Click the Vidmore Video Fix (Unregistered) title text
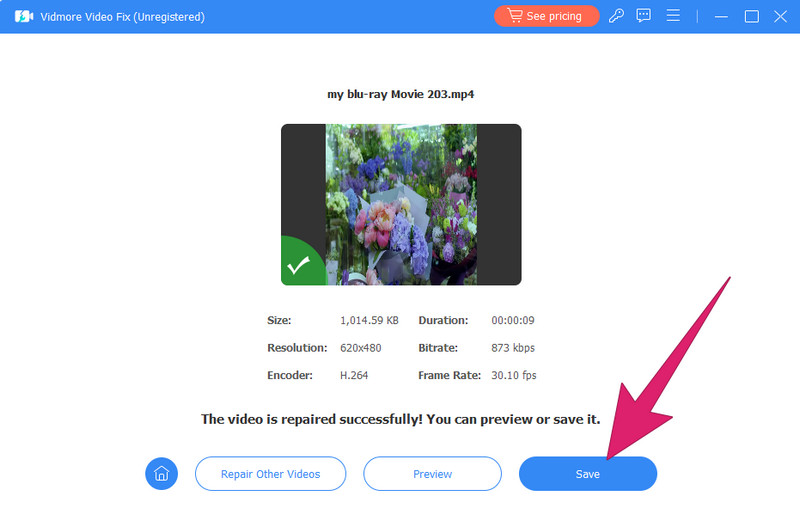This screenshot has width=800, height=515. pos(124,16)
